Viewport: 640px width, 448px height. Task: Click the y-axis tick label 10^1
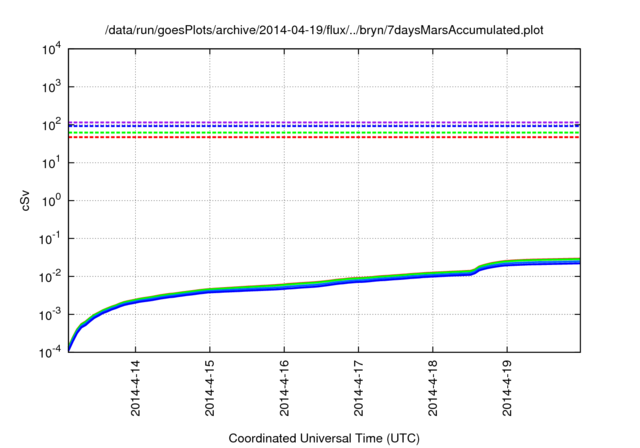[51, 163]
